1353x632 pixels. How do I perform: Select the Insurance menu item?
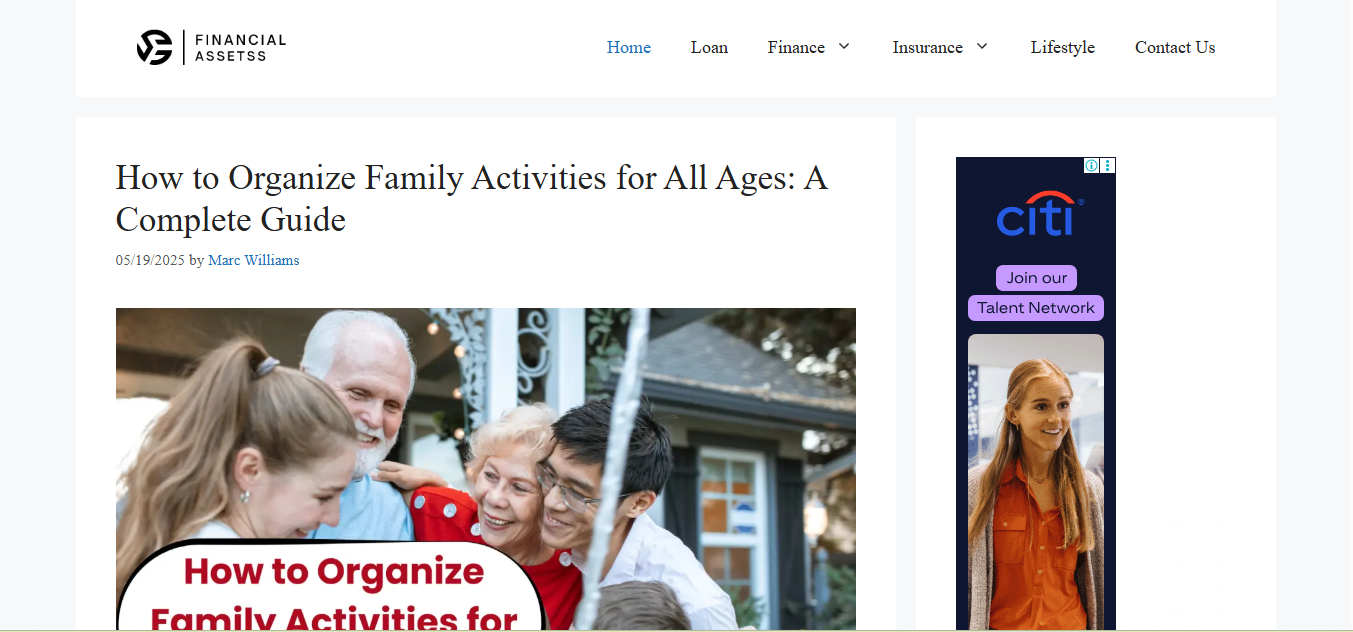(928, 47)
